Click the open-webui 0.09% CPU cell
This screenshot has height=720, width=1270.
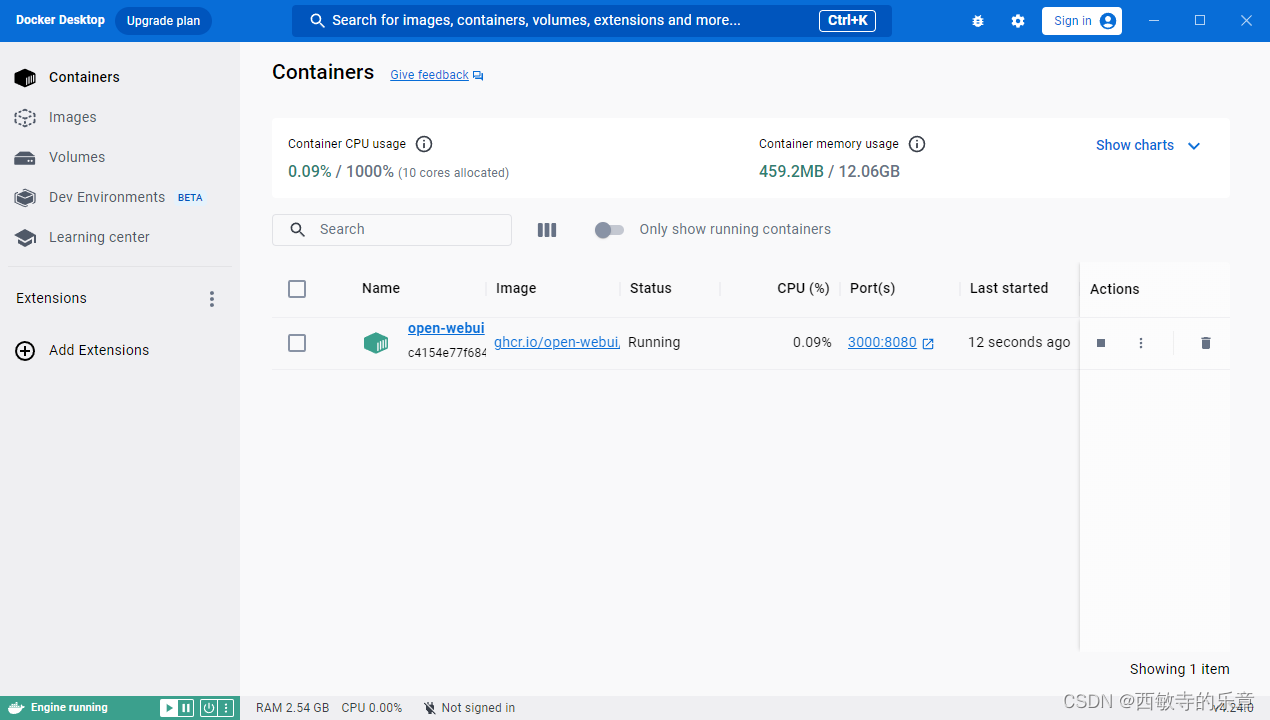[812, 342]
